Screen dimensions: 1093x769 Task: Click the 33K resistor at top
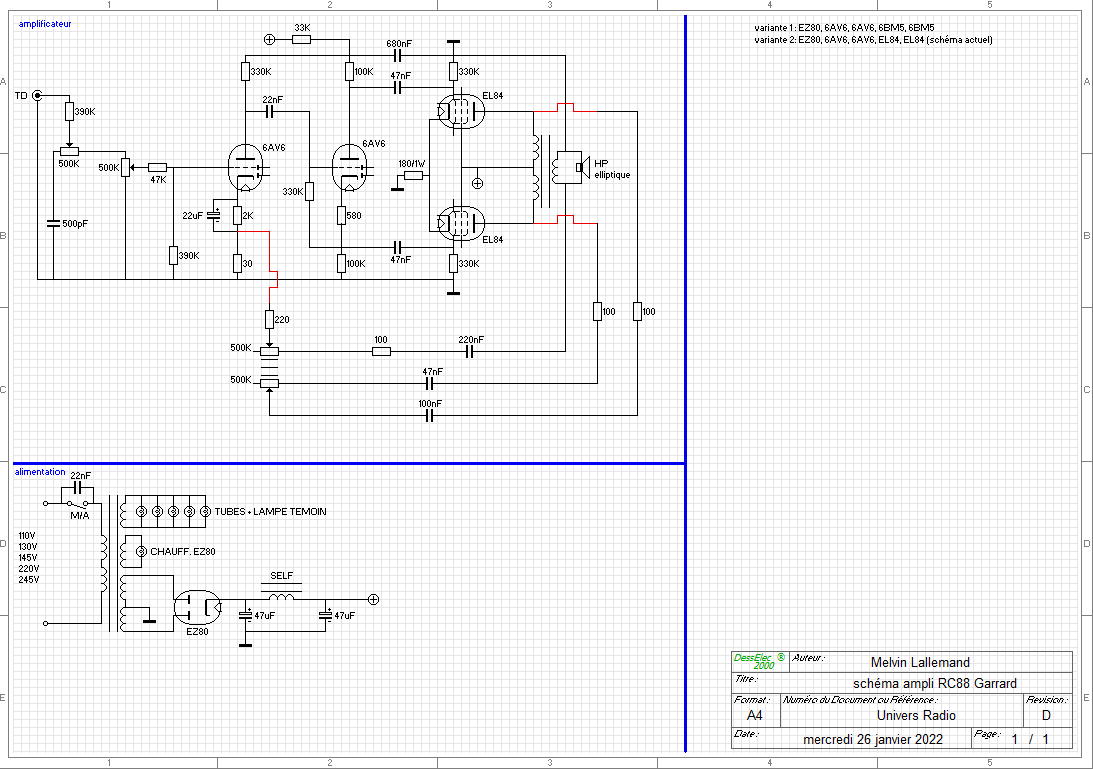click(301, 40)
